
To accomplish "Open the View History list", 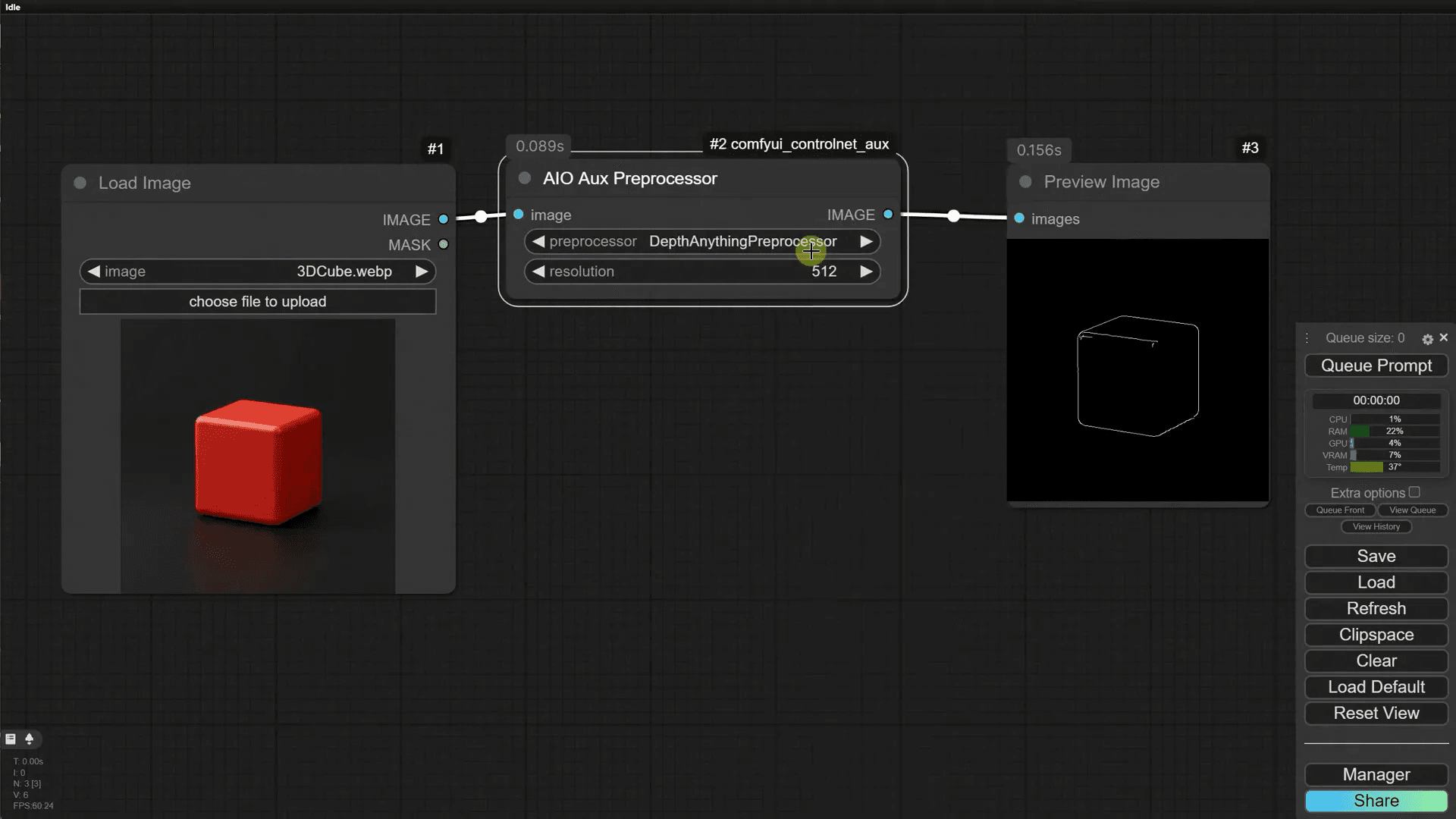I will (1376, 526).
